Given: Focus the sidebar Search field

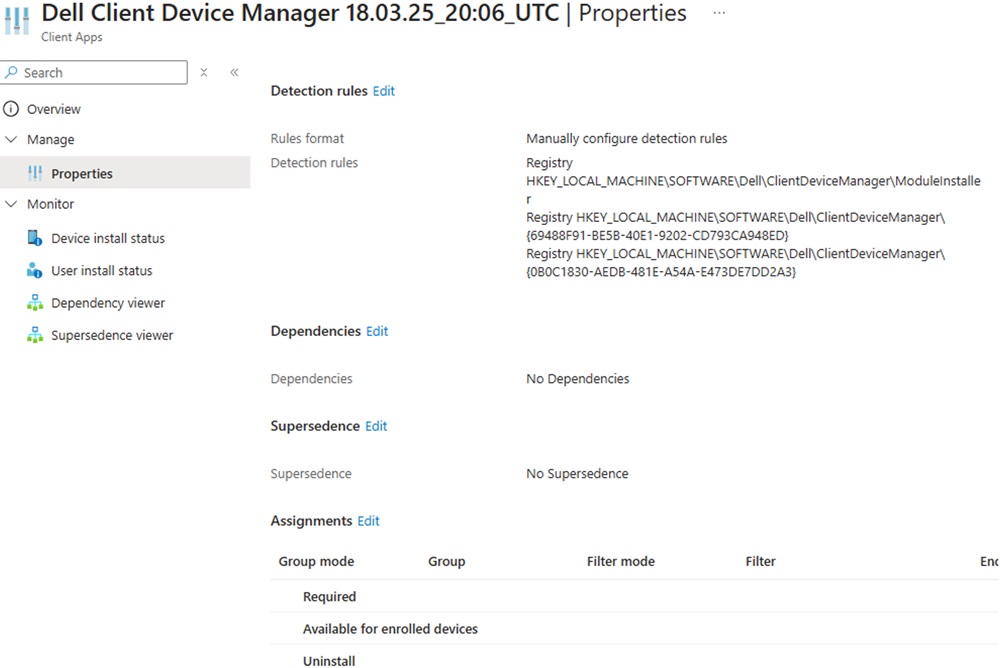Looking at the screenshot, I should pos(100,72).
